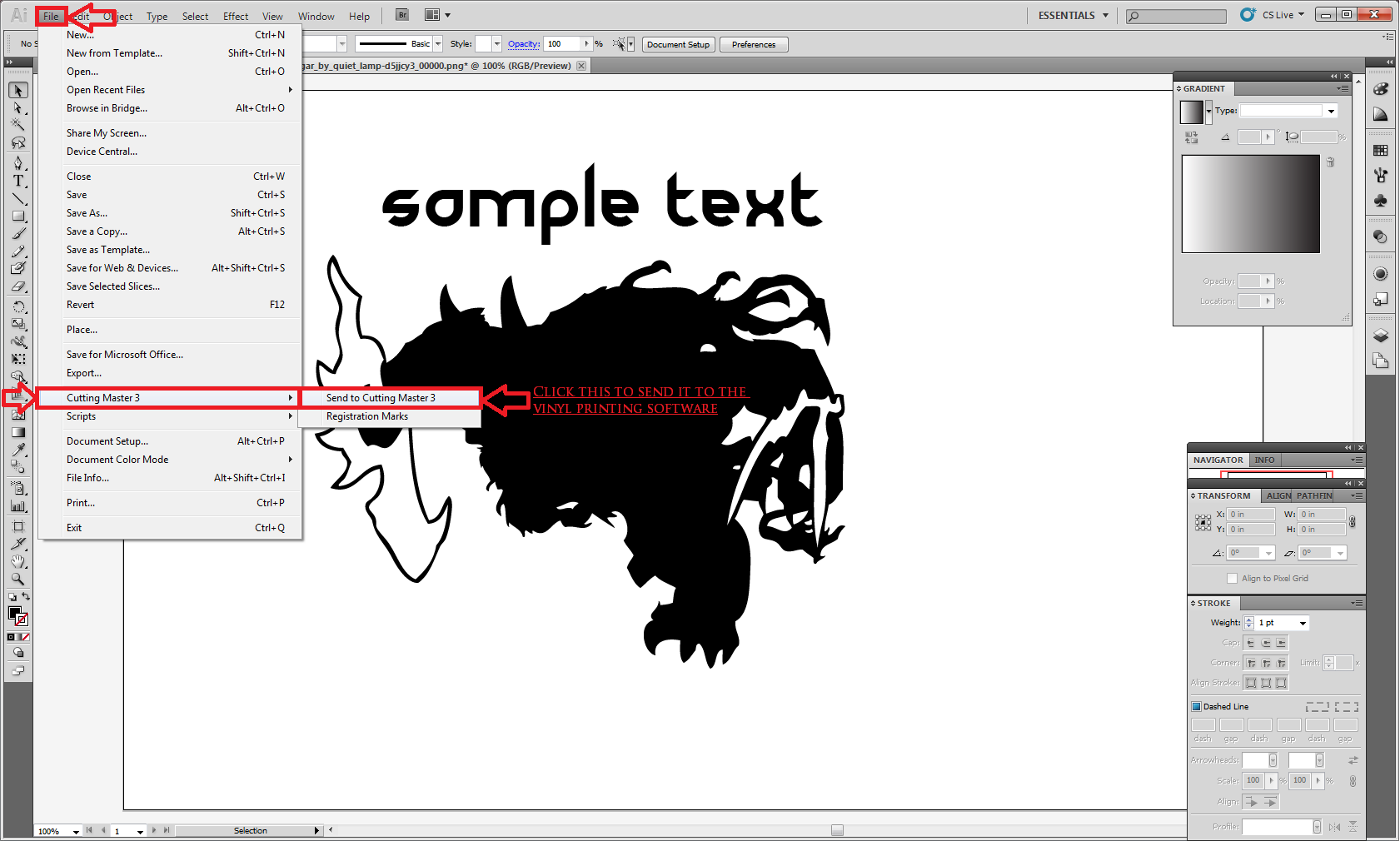The image size is (1400, 841).
Task: Switch to the INFO tab
Action: pos(1264,460)
